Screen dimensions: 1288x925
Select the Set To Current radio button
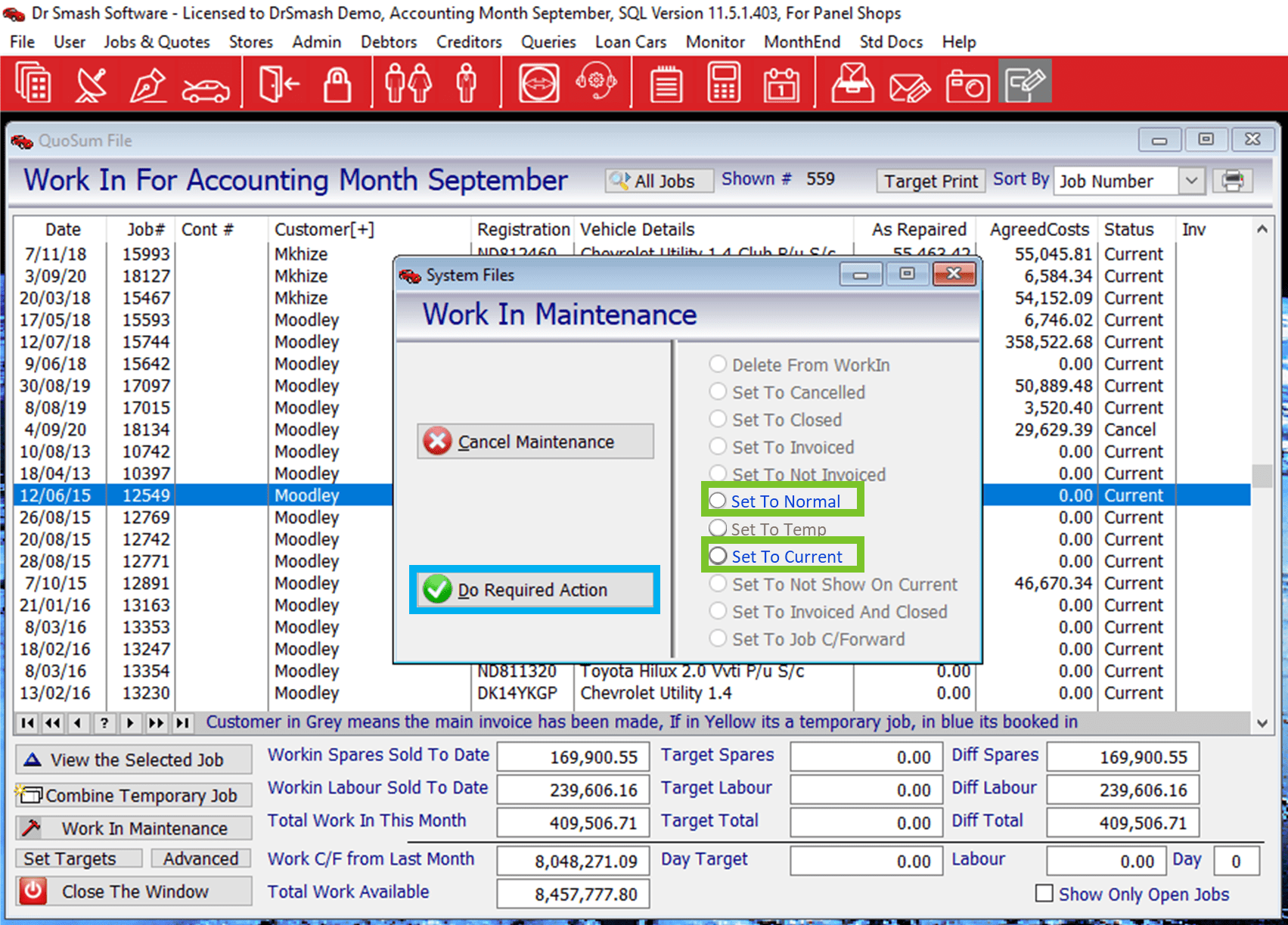tap(717, 556)
